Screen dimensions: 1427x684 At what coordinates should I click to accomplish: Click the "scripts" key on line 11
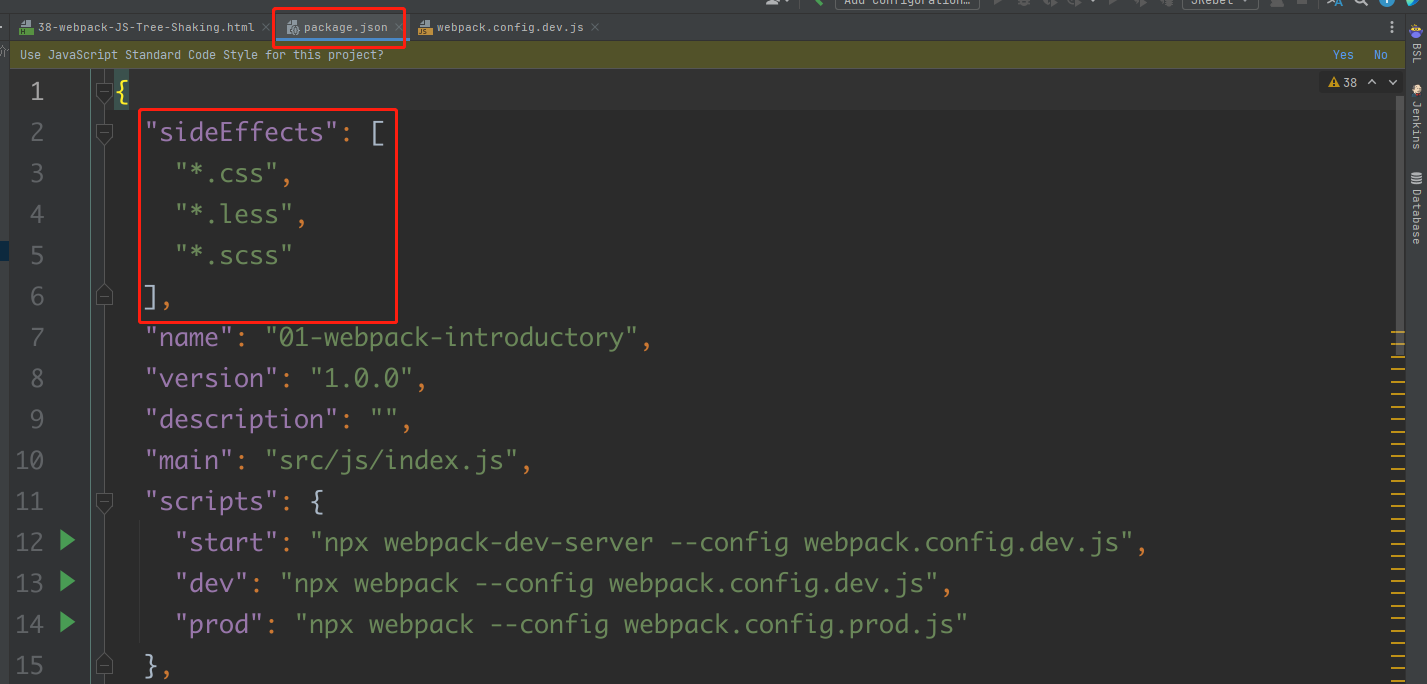pyautogui.click(x=212, y=500)
